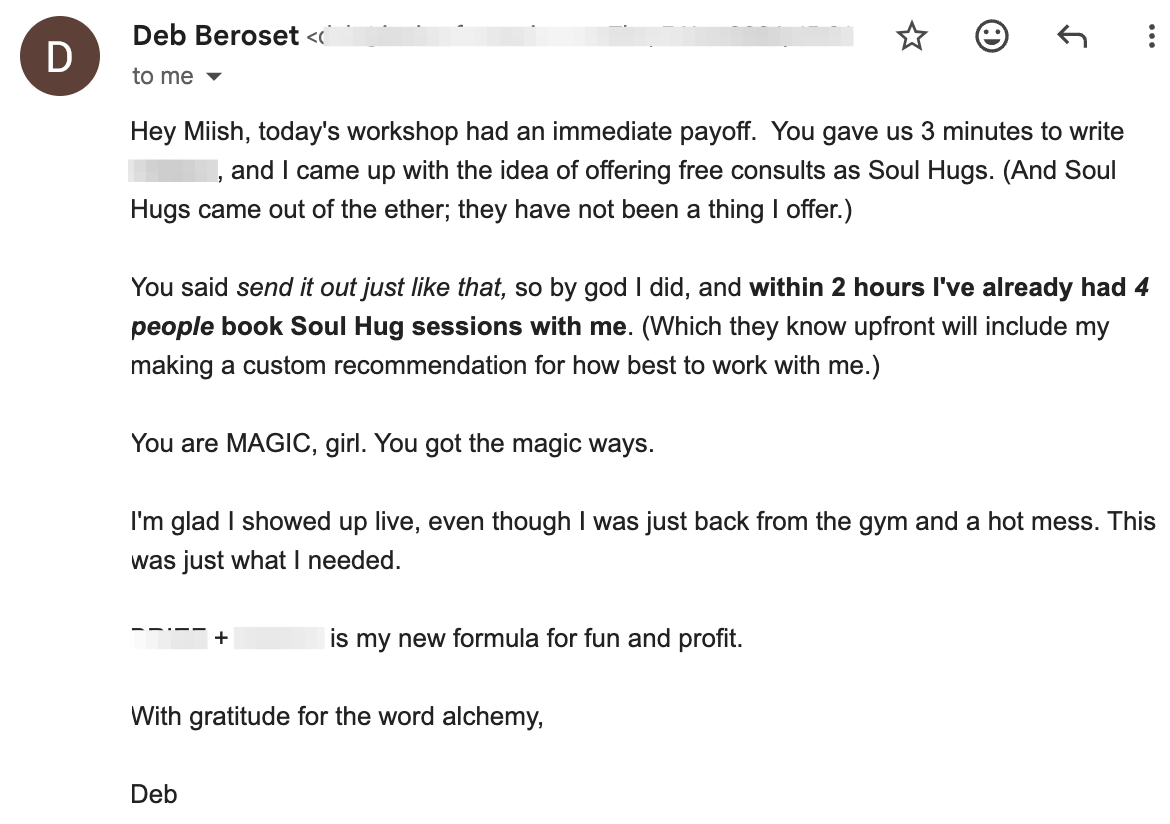Screen dimensions: 1170x824
Task: Add an emoji reaction to the email
Action: 991,38
